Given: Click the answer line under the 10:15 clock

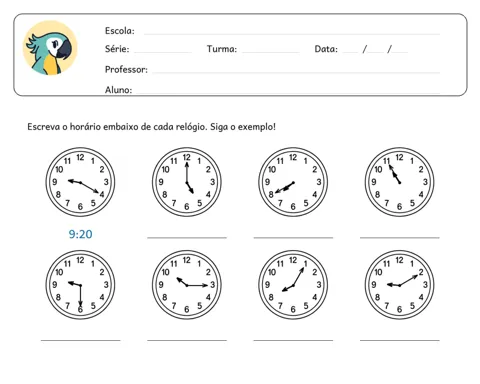Looking at the screenshot, I should click(x=187, y=340).
